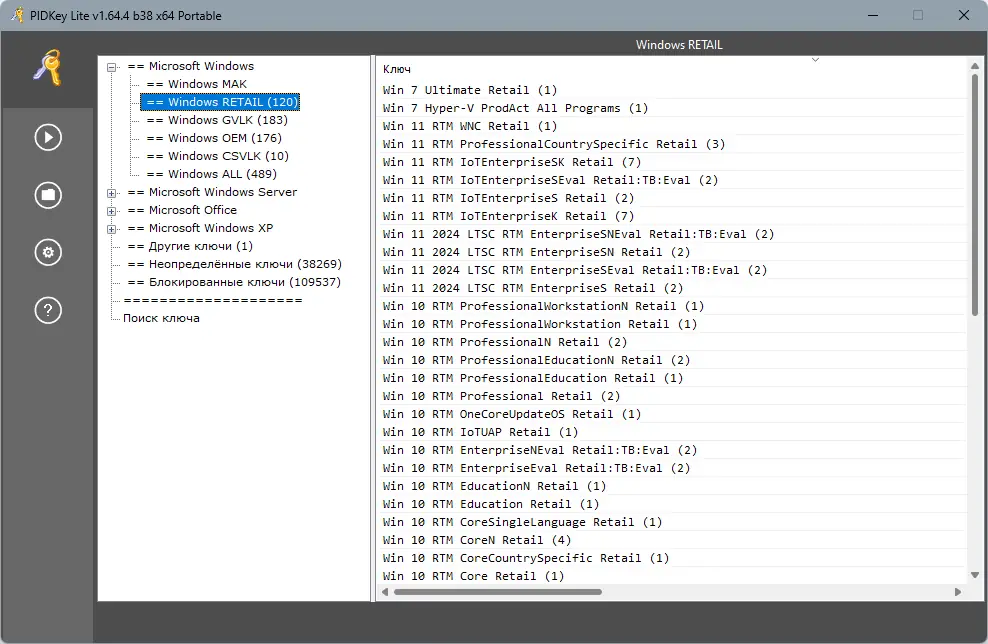Image resolution: width=988 pixels, height=644 pixels.
Task: Open help via the question mark icon
Action: [48, 310]
